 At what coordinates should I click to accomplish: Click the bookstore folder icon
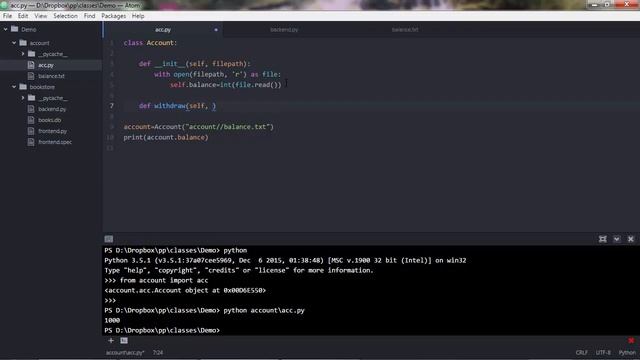tap(23, 87)
